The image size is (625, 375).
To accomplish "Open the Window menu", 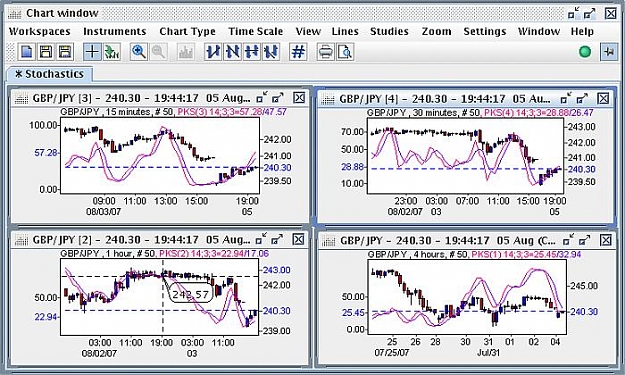I will (x=539, y=31).
